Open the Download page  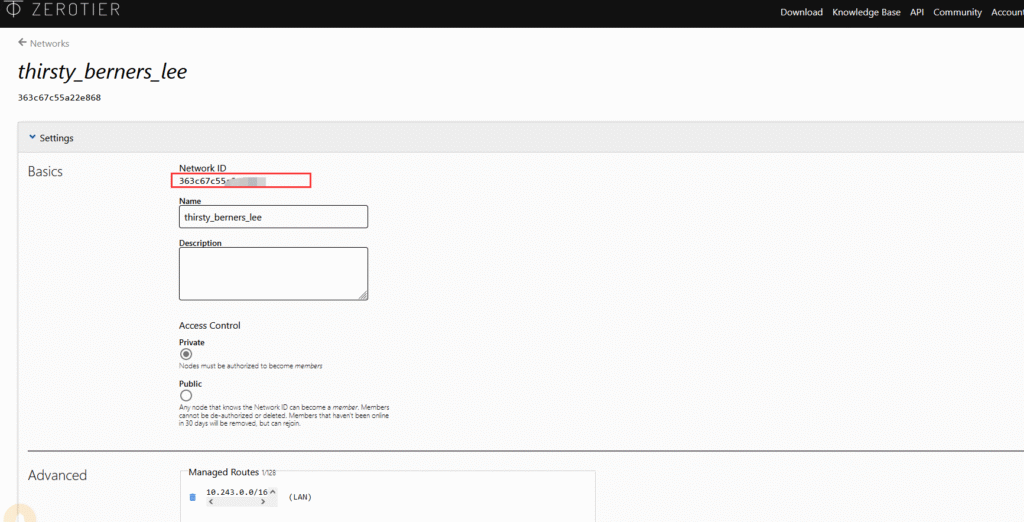point(801,12)
